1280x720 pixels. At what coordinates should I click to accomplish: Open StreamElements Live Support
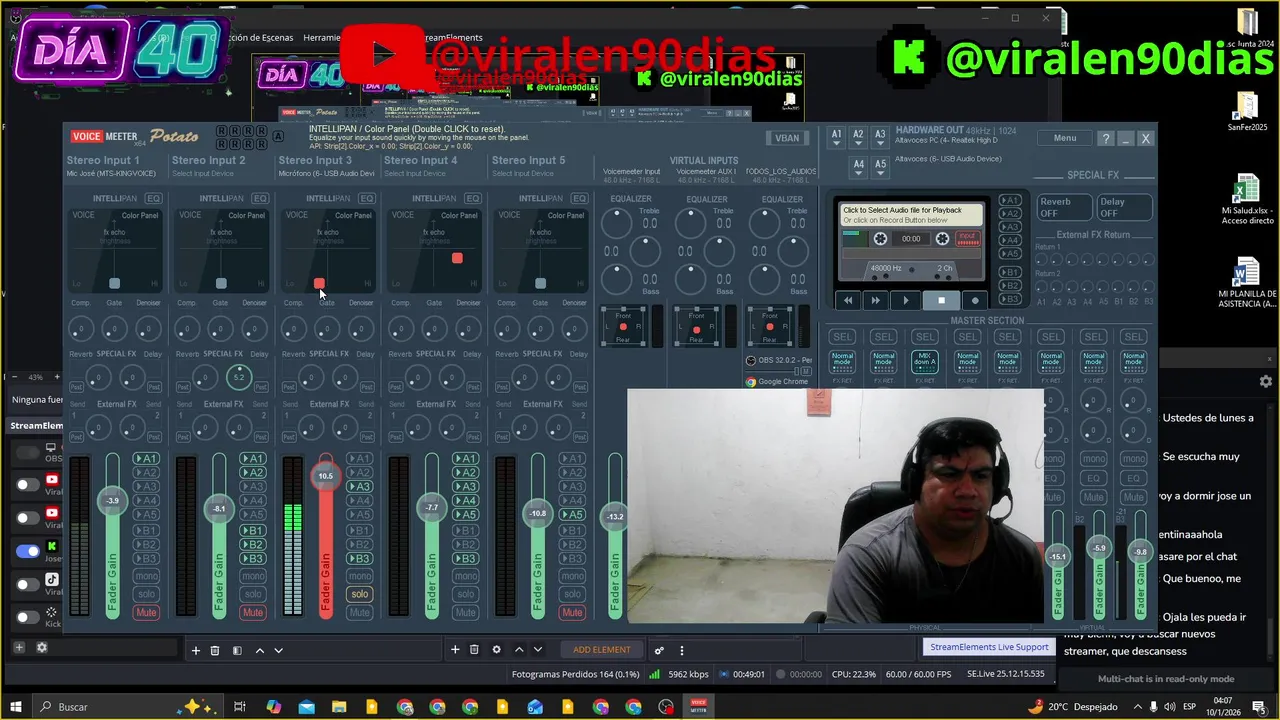989,647
